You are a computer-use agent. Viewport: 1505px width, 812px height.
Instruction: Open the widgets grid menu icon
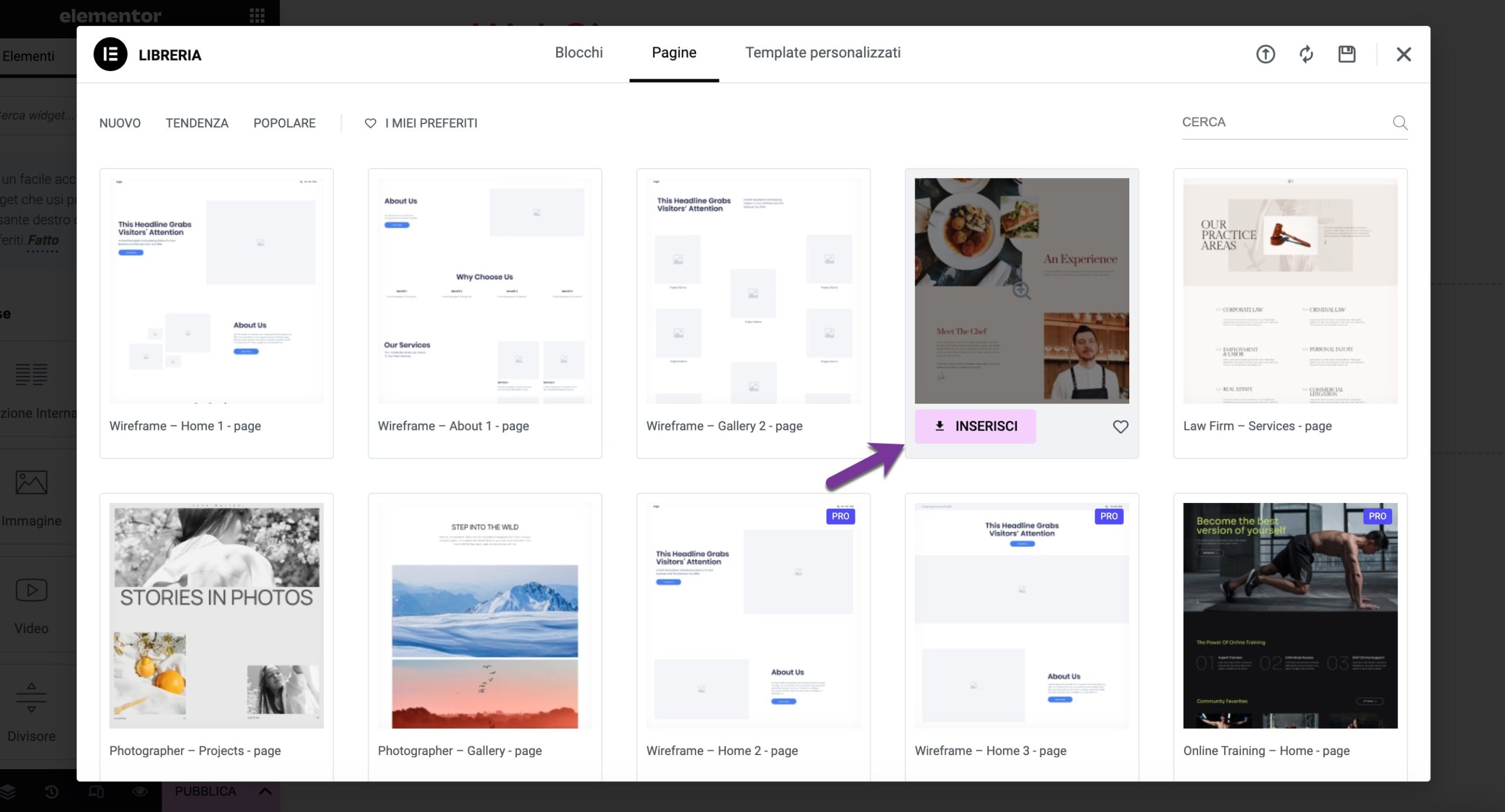click(x=257, y=15)
